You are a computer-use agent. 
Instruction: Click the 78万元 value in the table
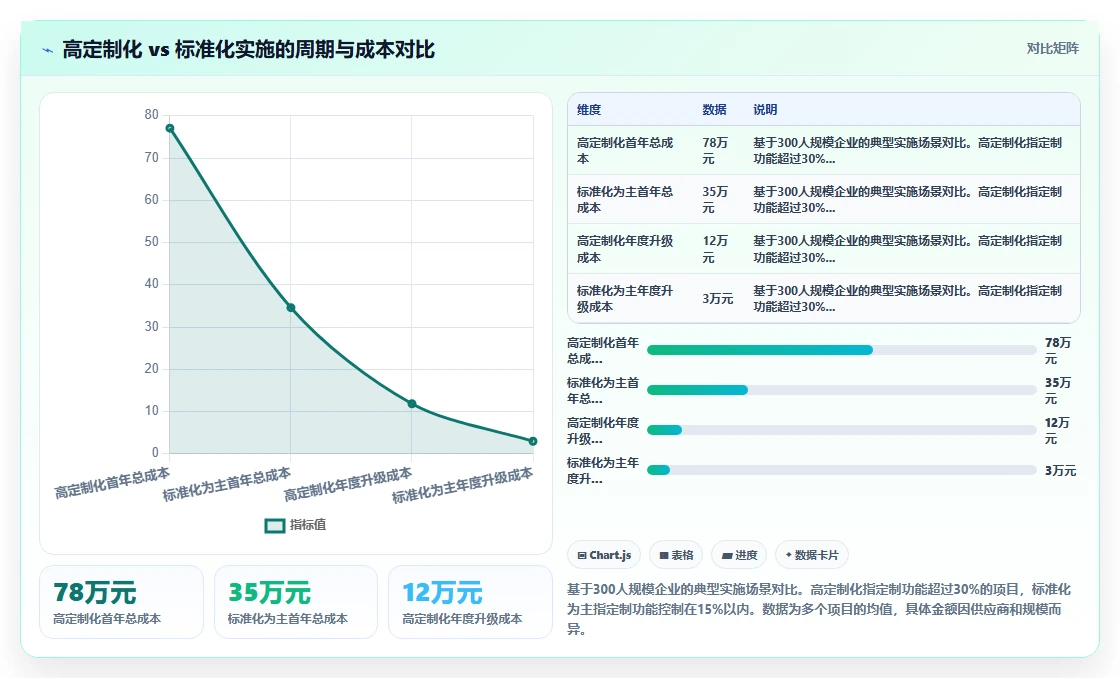click(x=715, y=151)
